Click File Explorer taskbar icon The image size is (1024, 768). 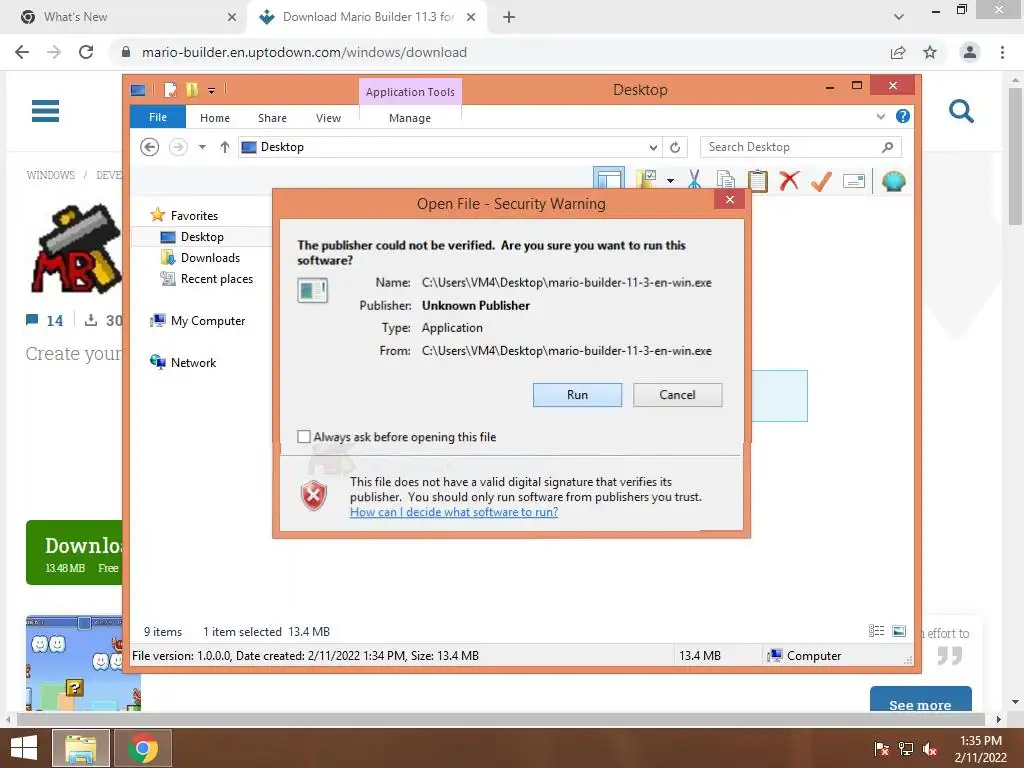[x=81, y=748]
